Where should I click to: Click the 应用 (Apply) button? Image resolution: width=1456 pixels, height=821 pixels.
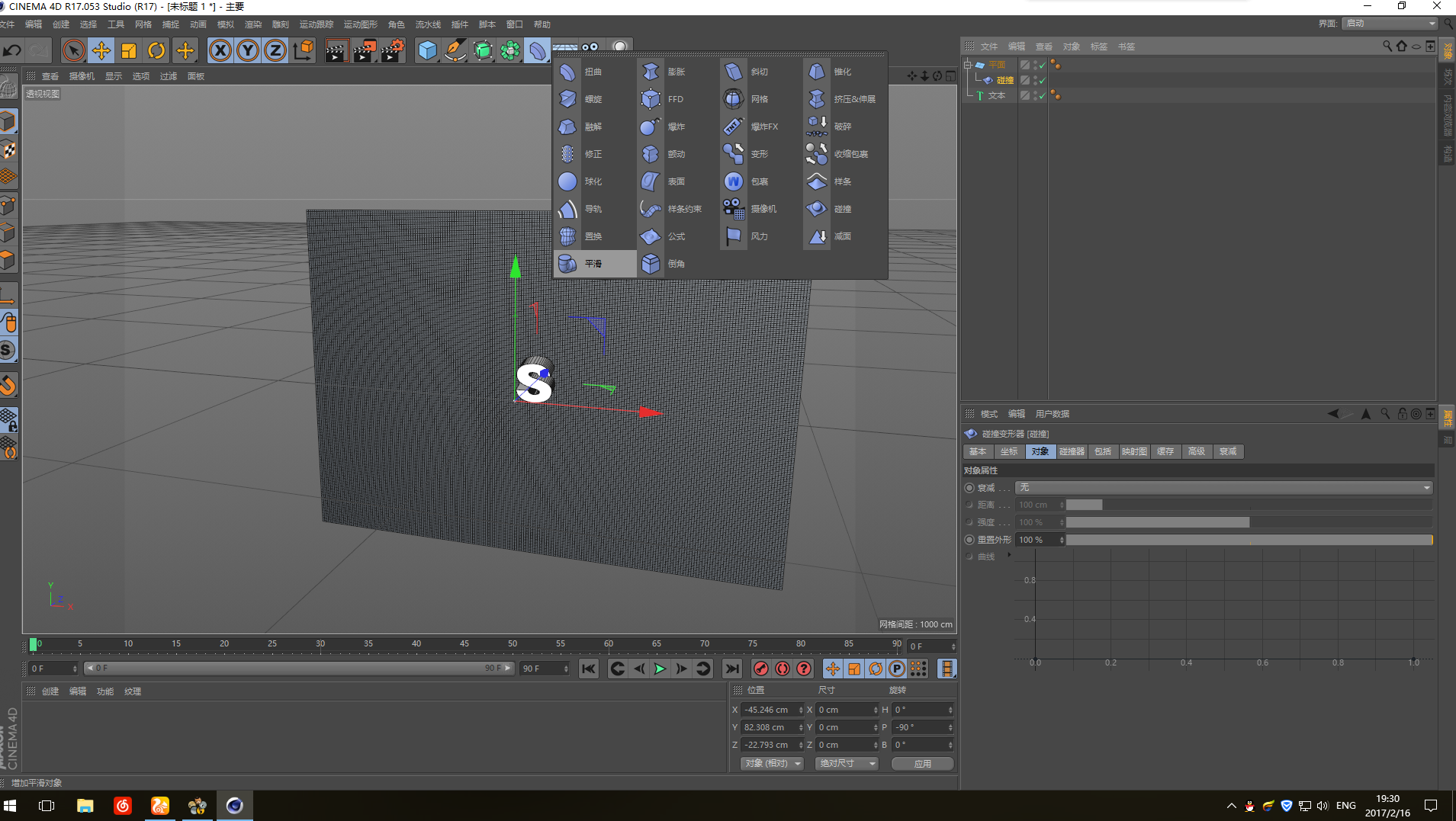pyautogui.click(x=923, y=763)
